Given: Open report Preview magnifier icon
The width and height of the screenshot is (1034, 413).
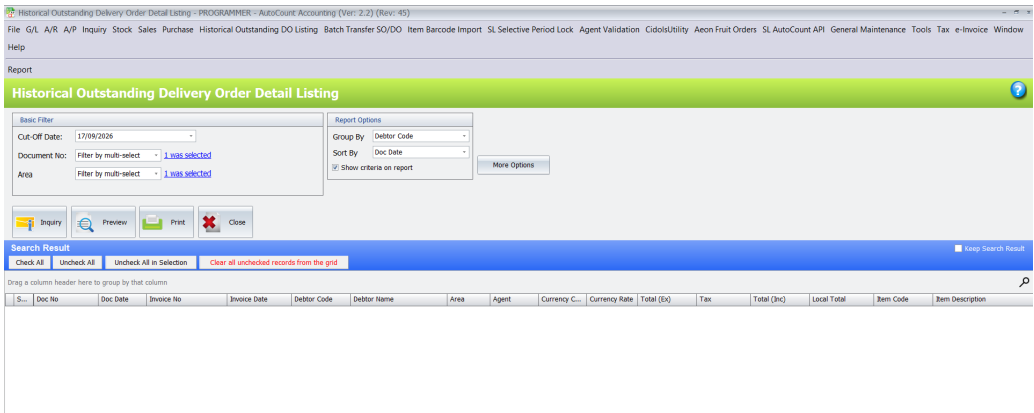Looking at the screenshot, I should [x=86, y=223].
